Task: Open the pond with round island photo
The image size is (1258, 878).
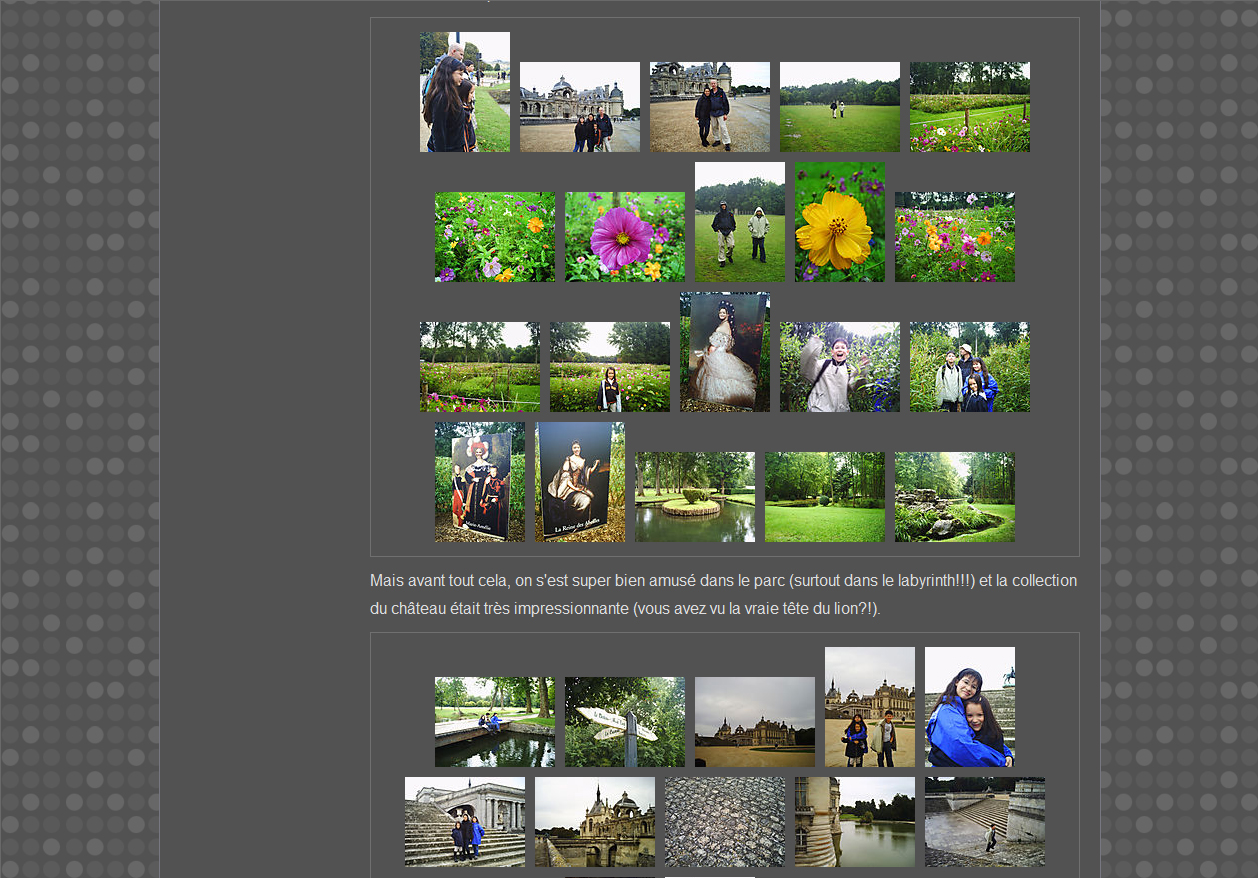Action: coord(695,497)
